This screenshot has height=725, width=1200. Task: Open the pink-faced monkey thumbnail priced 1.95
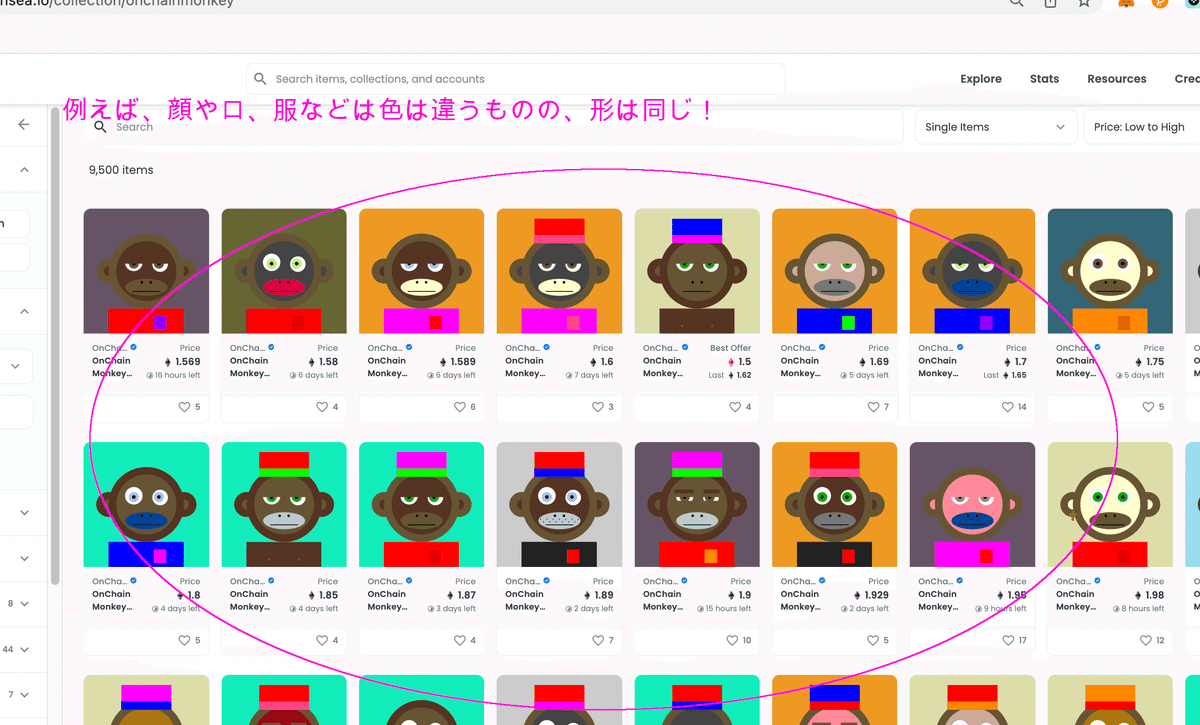tap(972, 505)
